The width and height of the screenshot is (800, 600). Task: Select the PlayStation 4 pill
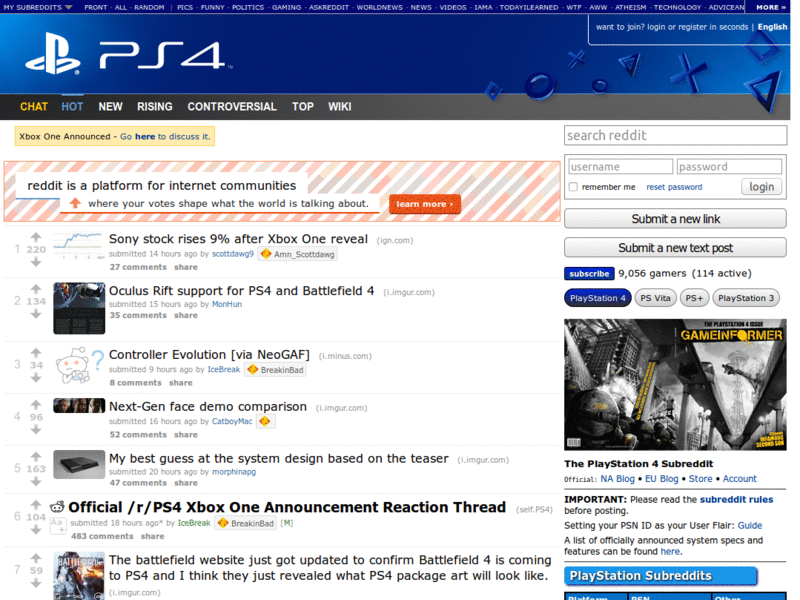[597, 298]
